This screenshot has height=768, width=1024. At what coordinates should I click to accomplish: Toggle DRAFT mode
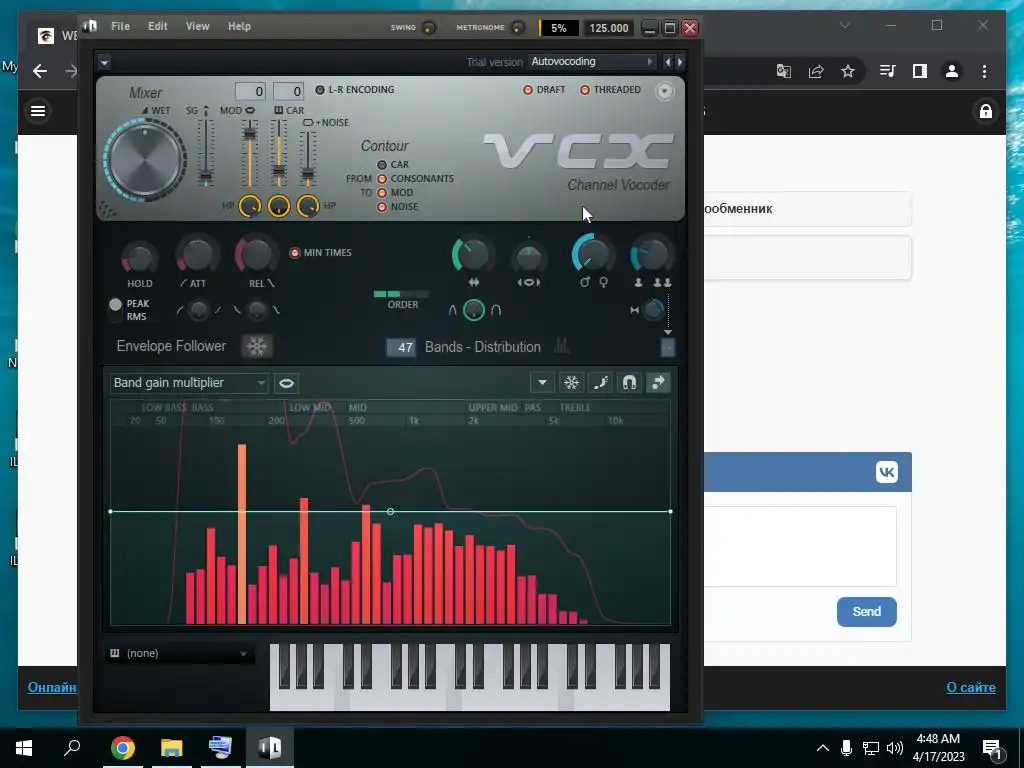528,90
